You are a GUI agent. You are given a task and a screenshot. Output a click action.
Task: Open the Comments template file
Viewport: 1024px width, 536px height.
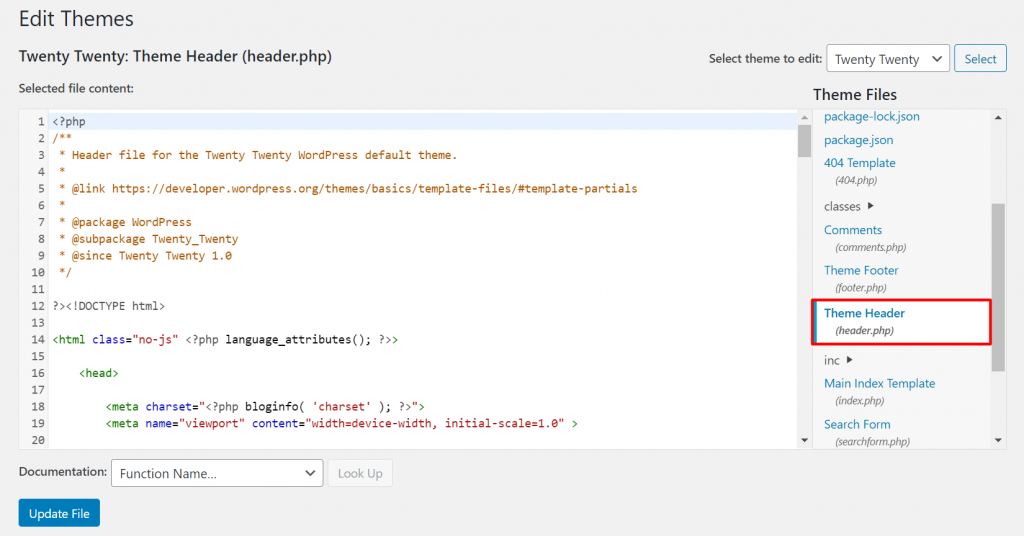(852, 230)
